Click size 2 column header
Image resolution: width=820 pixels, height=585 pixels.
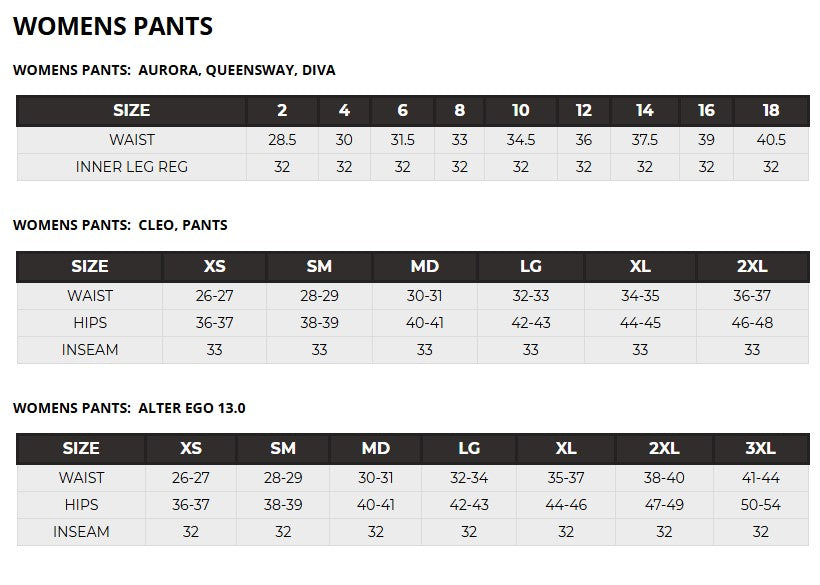pyautogui.click(x=282, y=111)
